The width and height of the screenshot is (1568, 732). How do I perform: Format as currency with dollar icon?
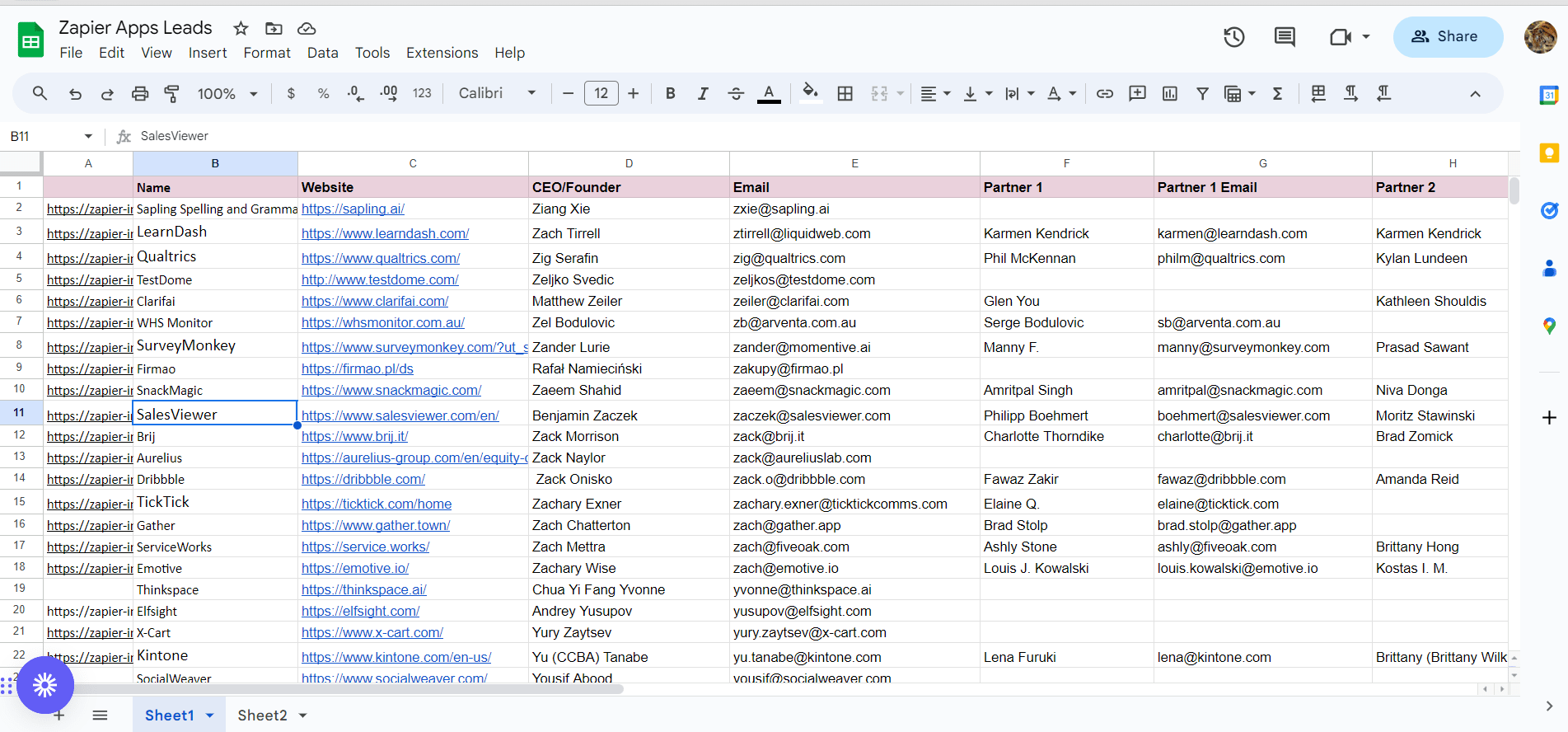[291, 93]
